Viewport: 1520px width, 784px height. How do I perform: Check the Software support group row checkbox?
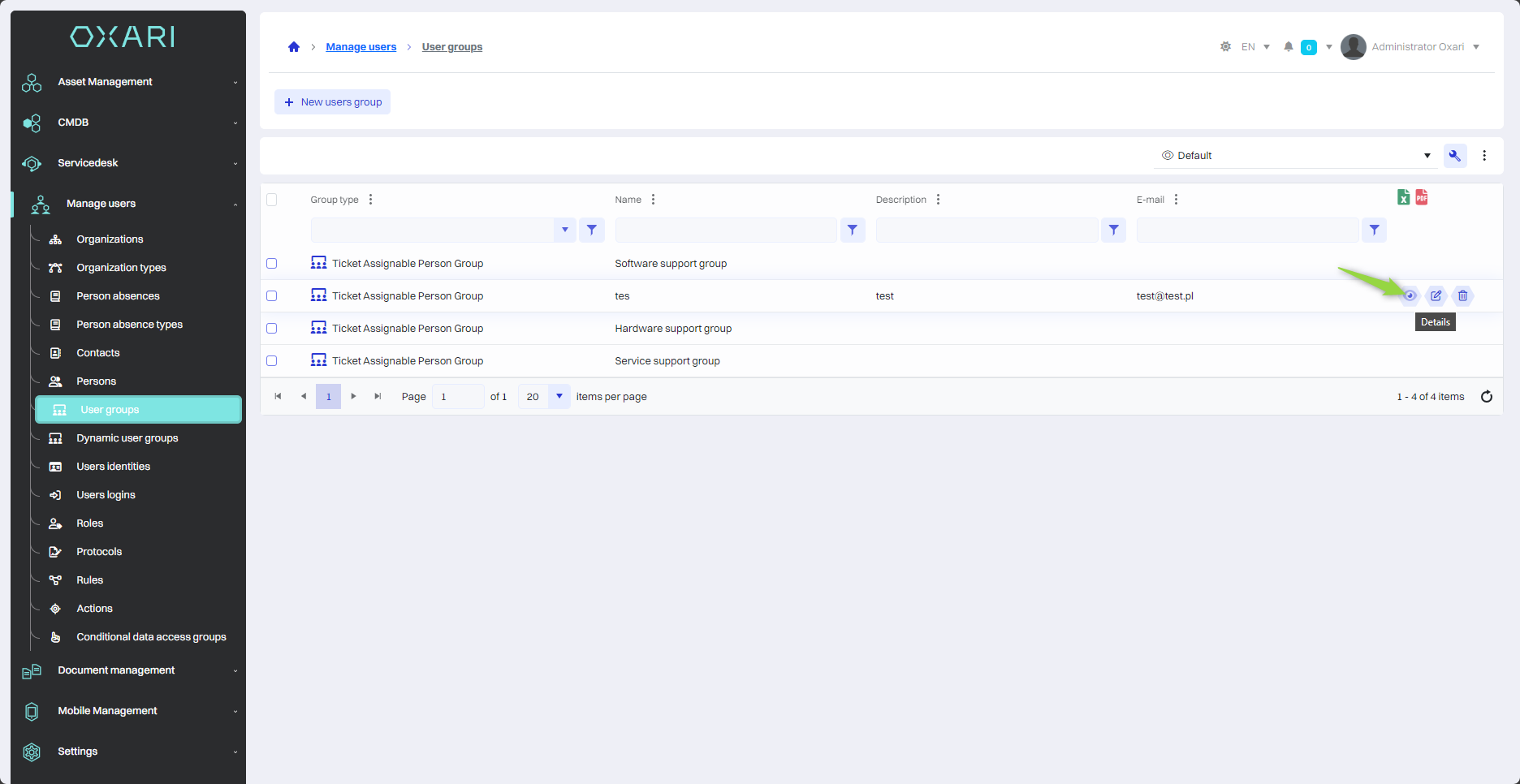coord(272,264)
